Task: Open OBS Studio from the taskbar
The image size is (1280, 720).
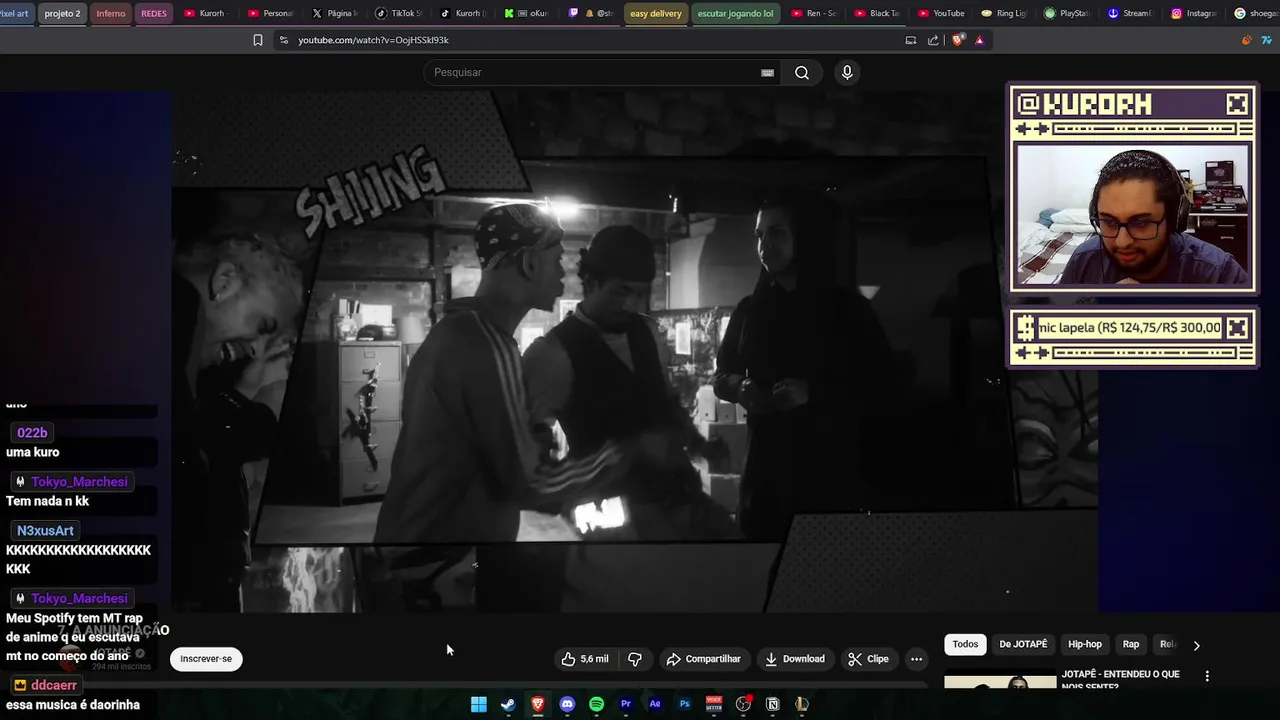Action: [743, 704]
